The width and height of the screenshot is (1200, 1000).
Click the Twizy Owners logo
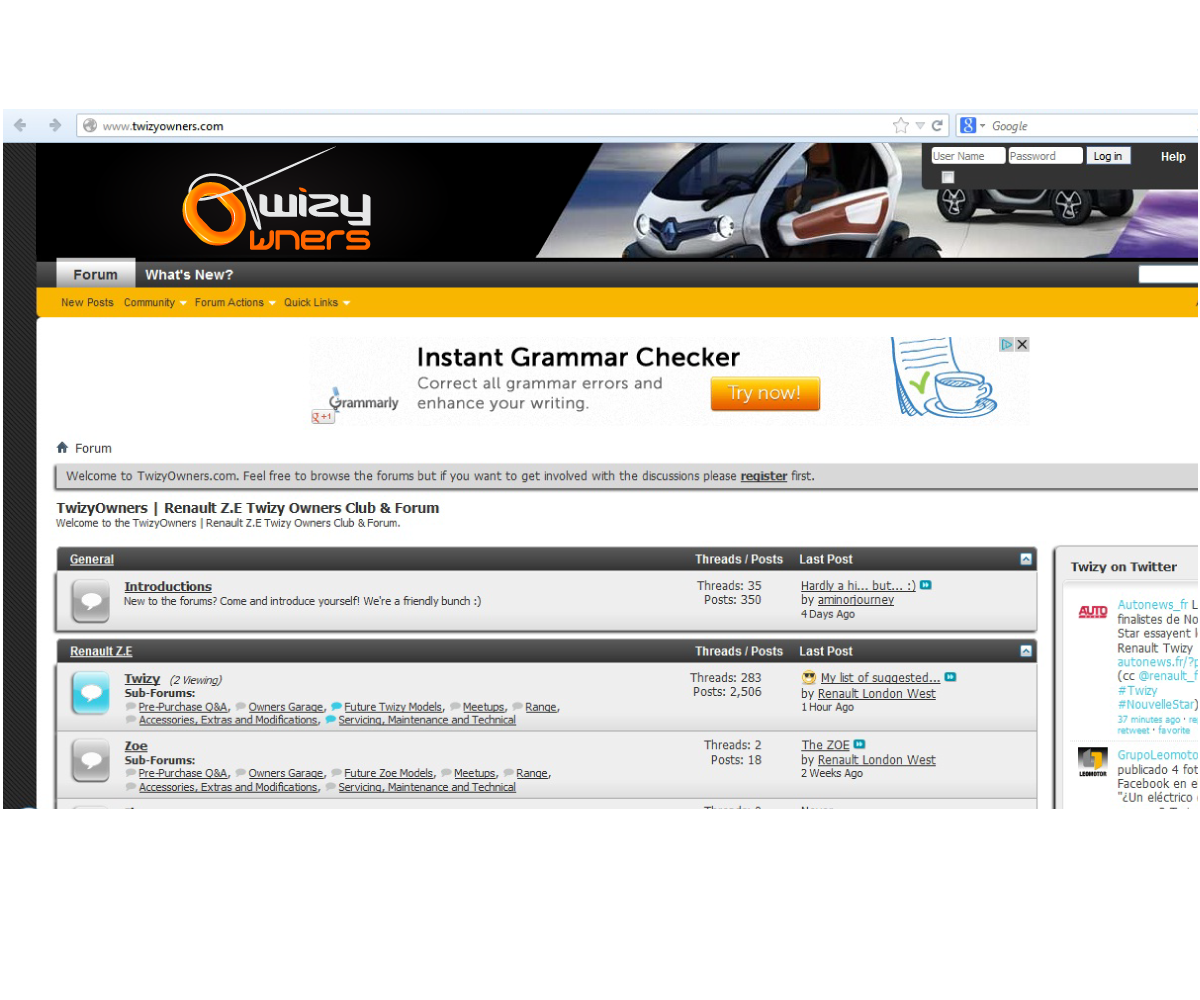click(x=276, y=200)
